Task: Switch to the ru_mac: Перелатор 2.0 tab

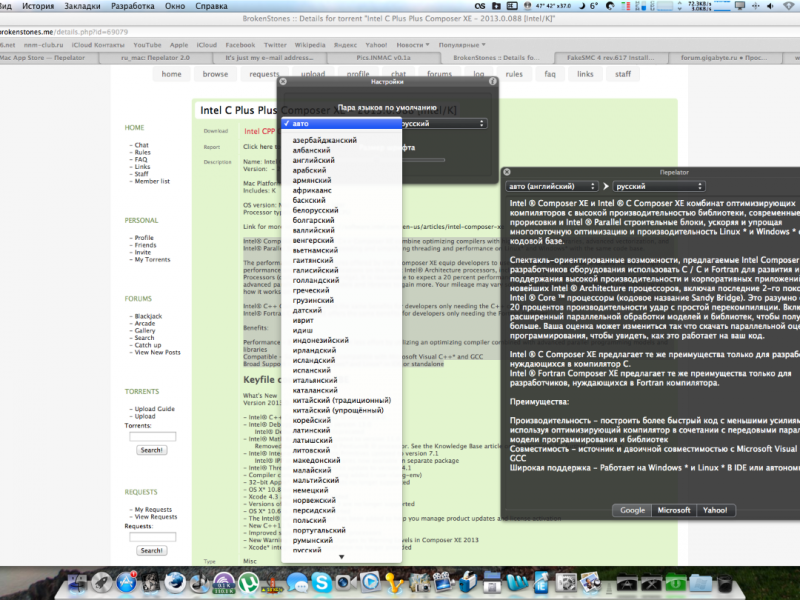Action: click(155, 58)
